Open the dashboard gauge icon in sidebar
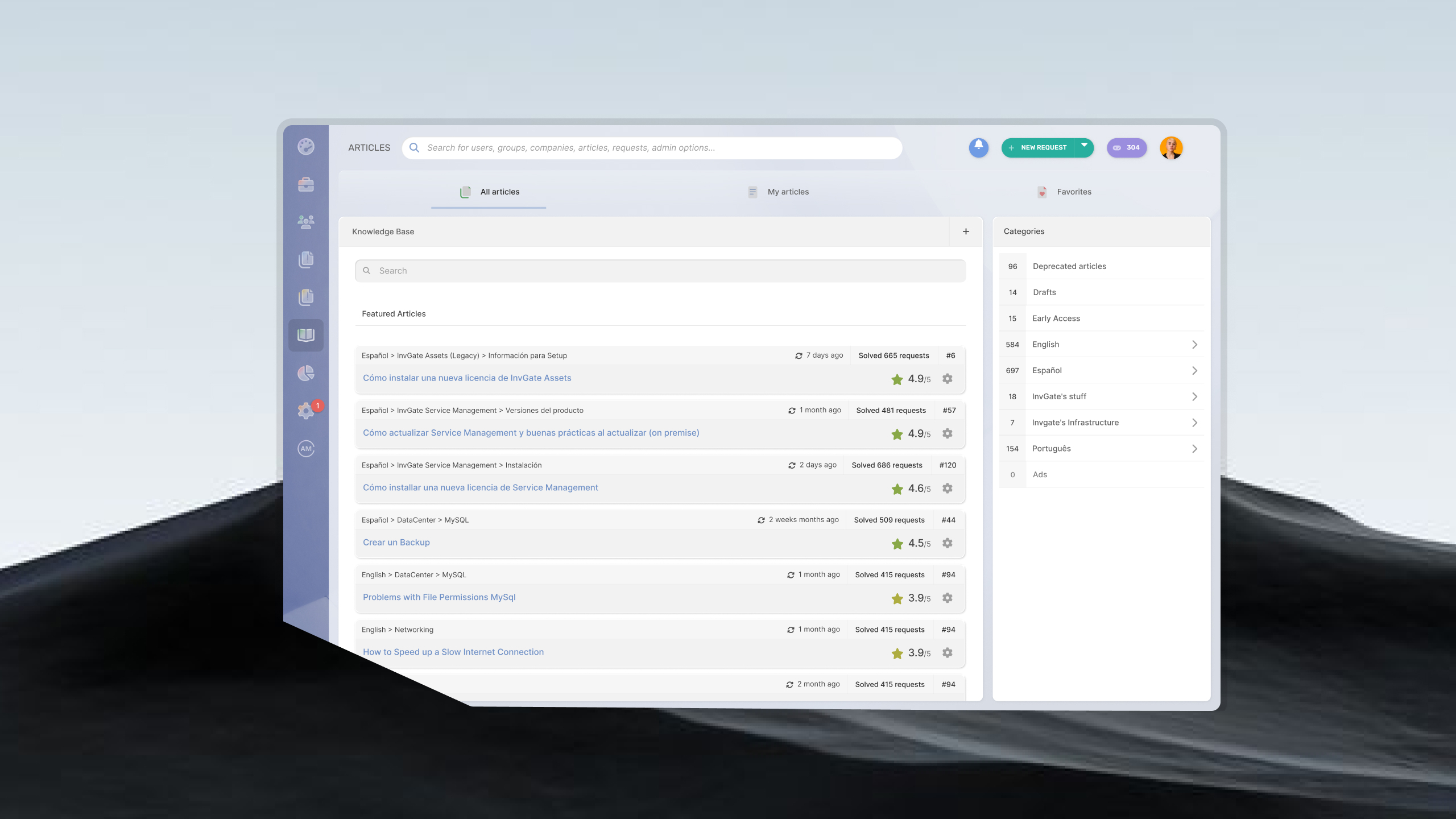The height and width of the screenshot is (819, 1456). point(306,147)
